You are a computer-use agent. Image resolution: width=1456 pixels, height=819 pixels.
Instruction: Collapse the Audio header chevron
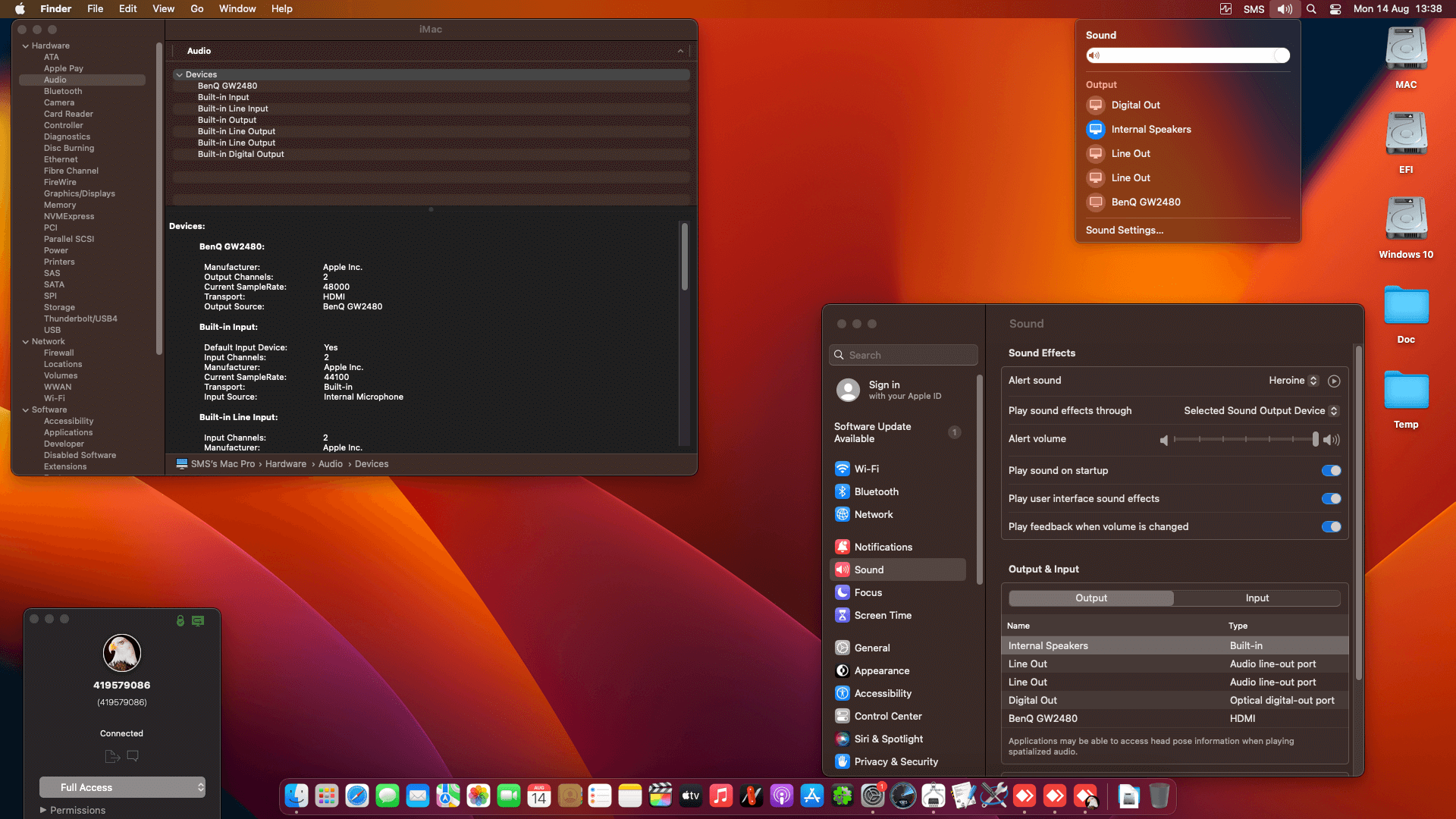coord(680,51)
